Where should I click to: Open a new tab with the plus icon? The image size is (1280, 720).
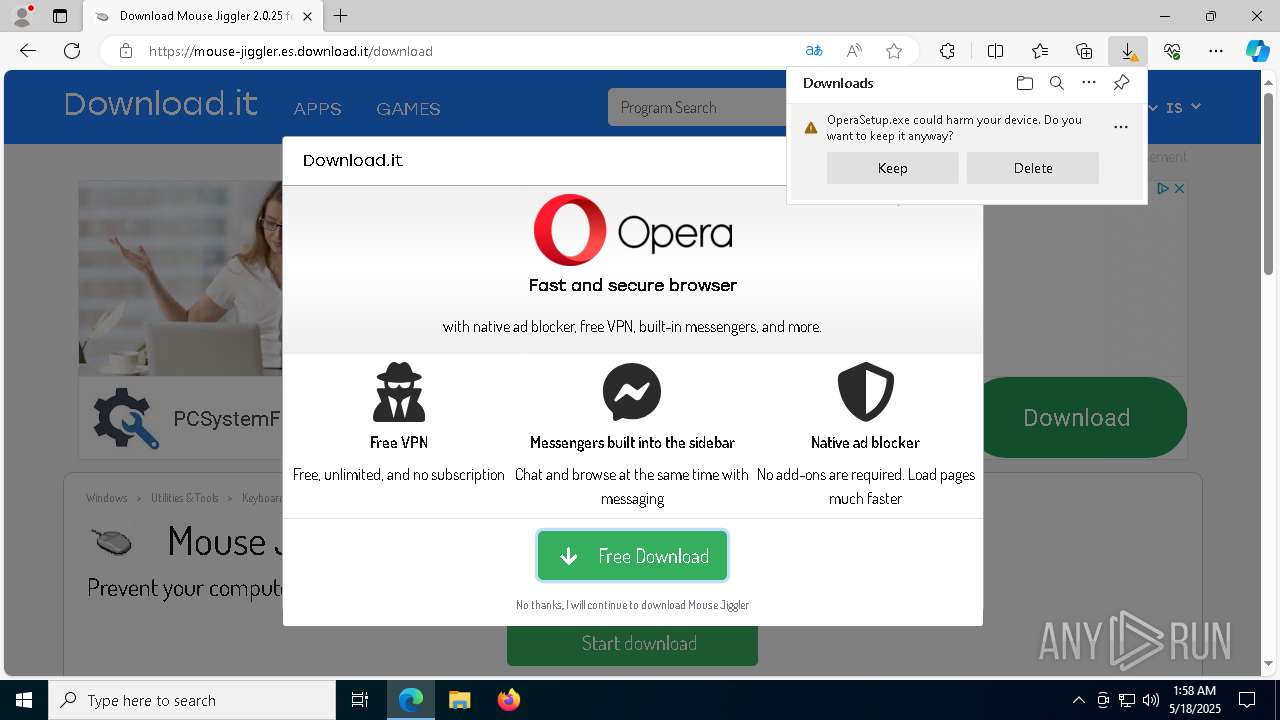coord(341,16)
